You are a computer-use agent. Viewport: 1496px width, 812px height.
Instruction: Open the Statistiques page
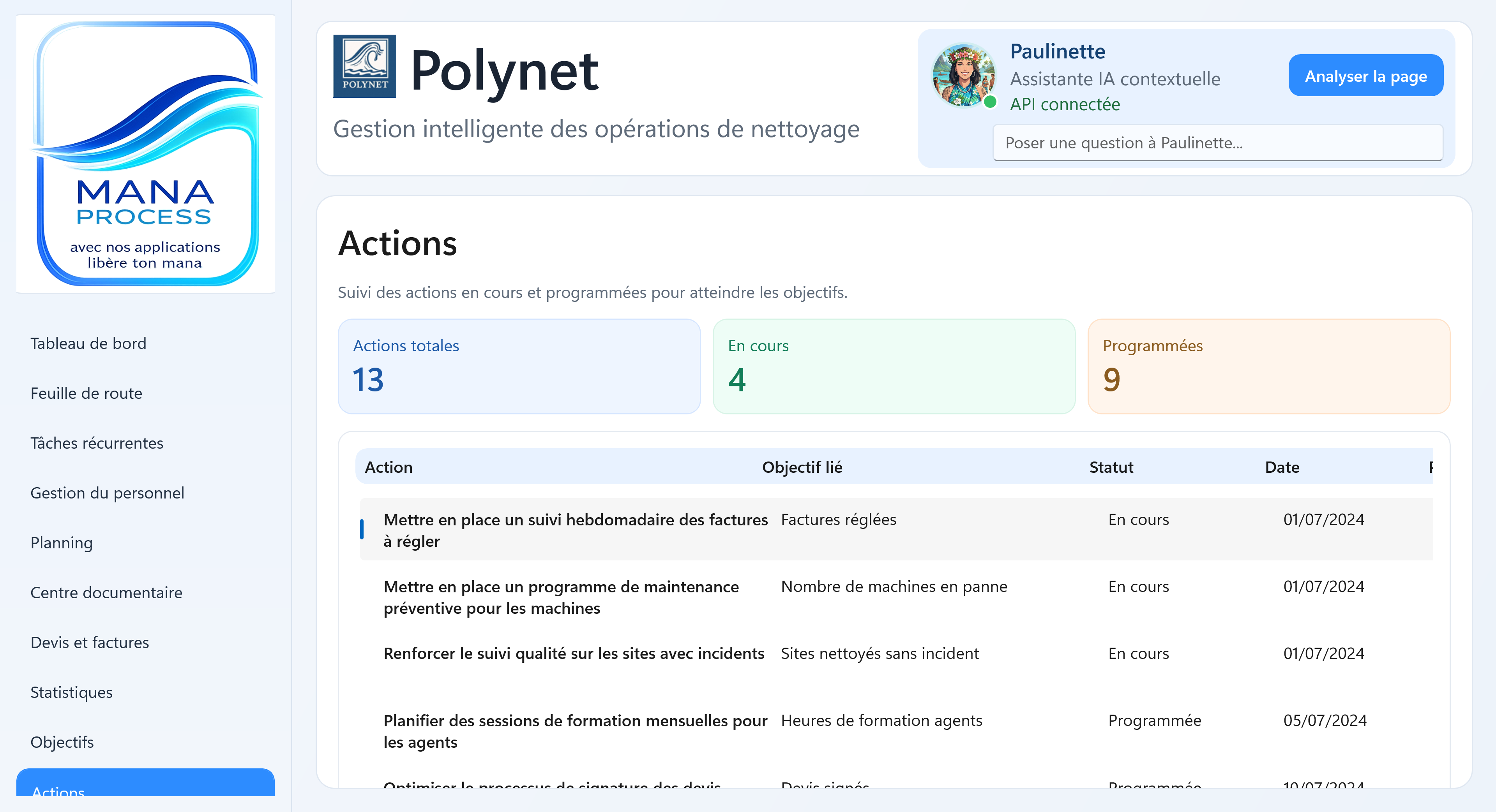(x=71, y=693)
